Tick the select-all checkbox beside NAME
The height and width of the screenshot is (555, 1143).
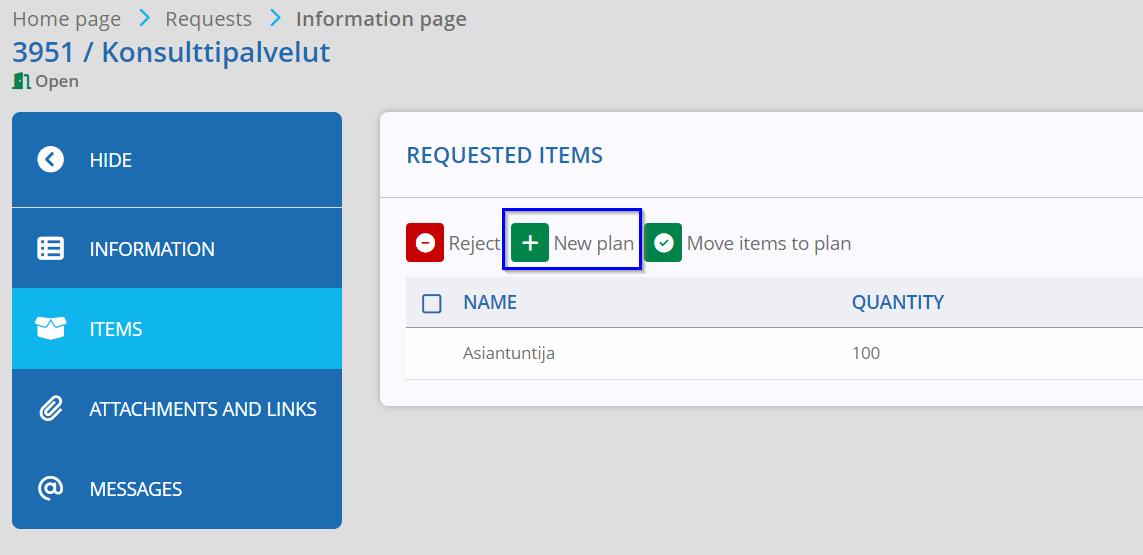tap(432, 303)
